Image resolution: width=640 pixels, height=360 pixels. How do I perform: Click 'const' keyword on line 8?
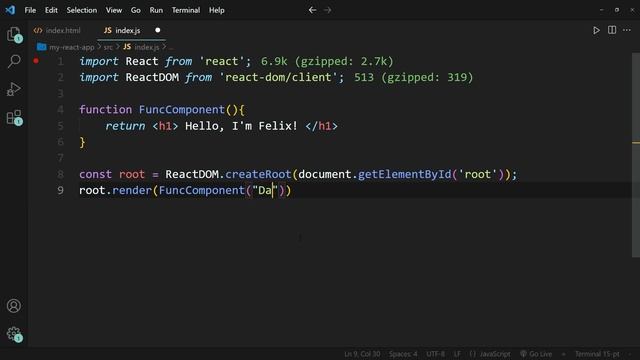(96, 174)
